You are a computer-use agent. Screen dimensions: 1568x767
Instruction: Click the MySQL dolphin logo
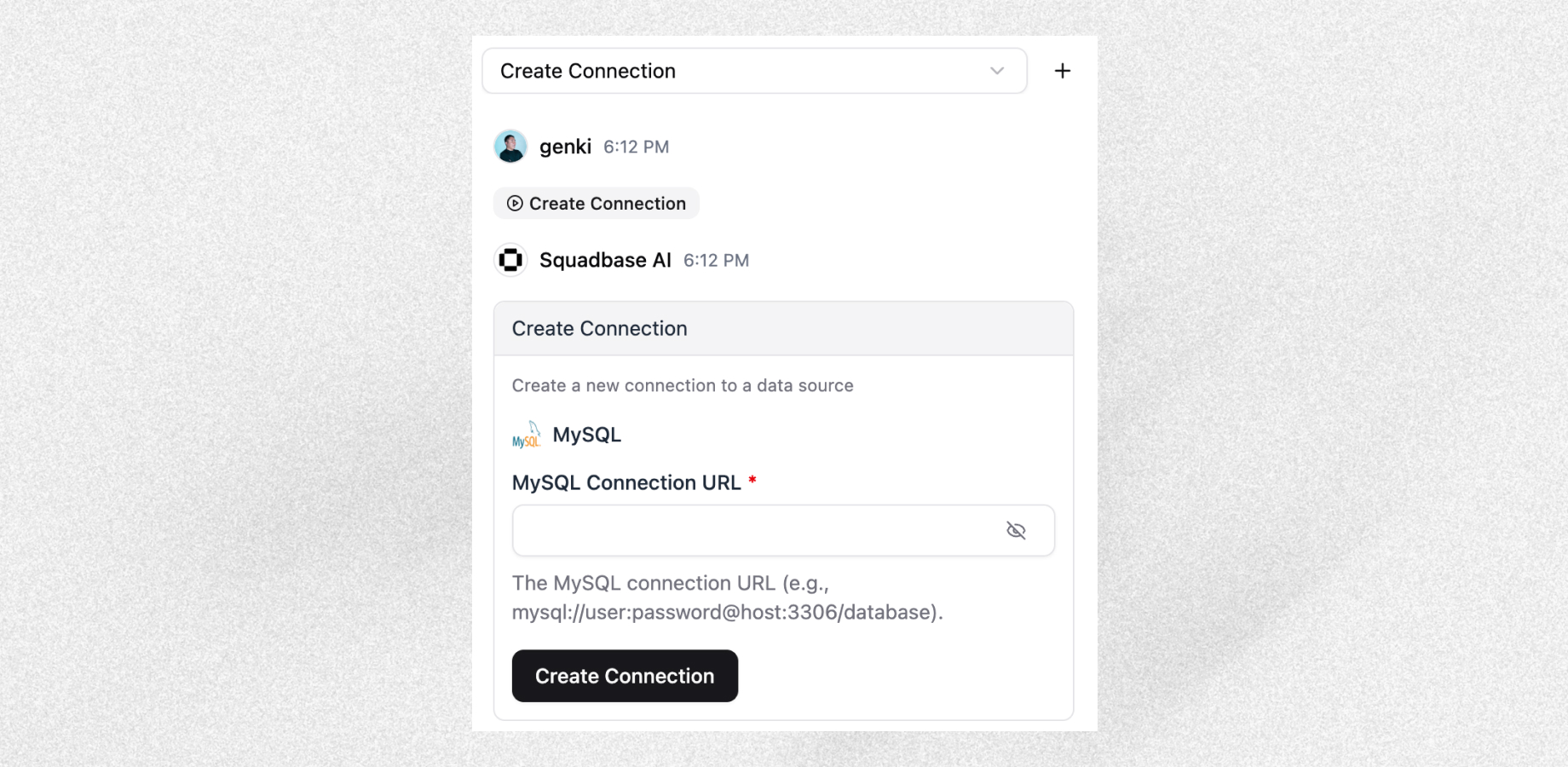pos(527,435)
